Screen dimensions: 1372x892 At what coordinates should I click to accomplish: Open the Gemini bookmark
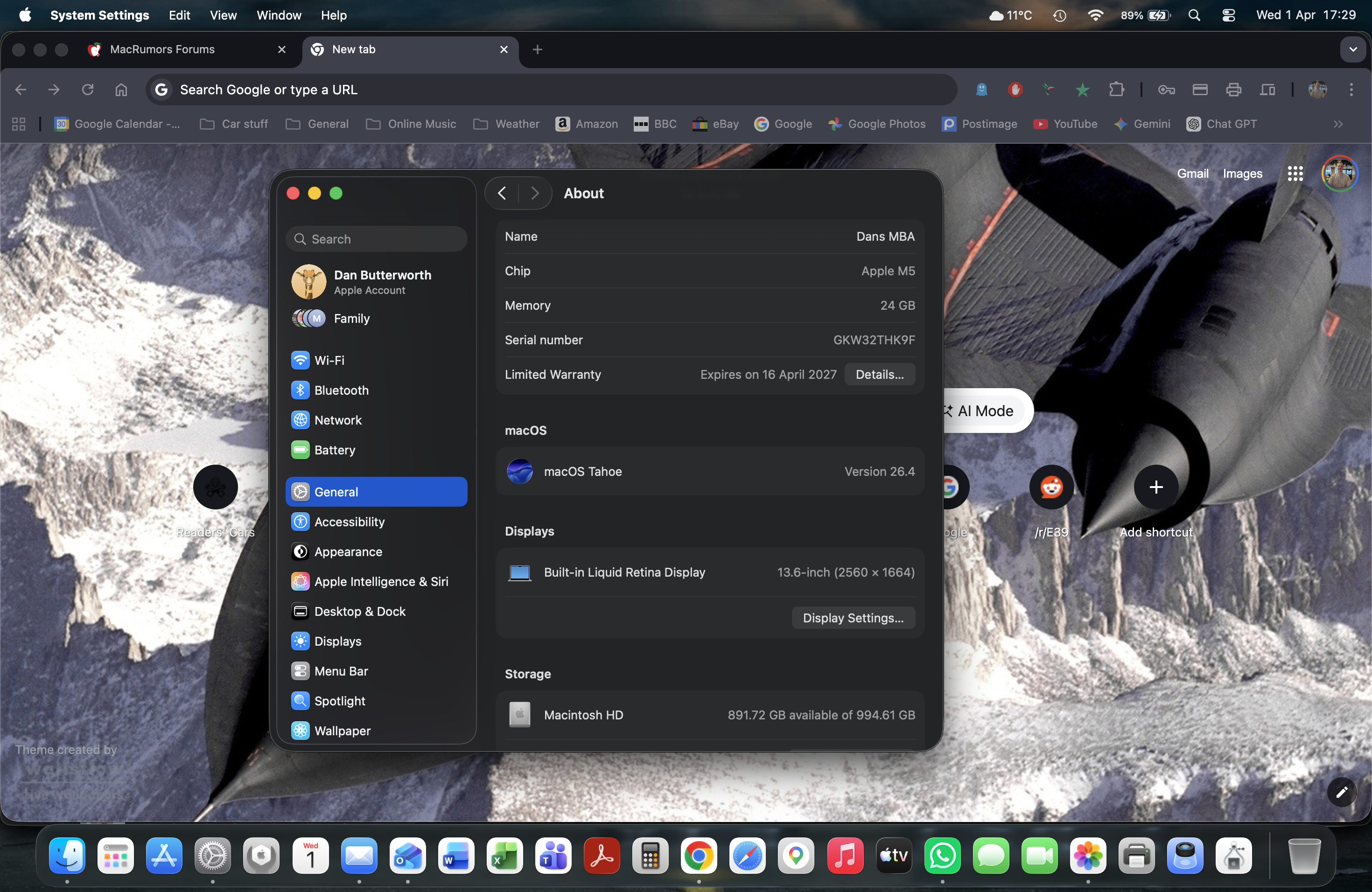(x=1142, y=124)
